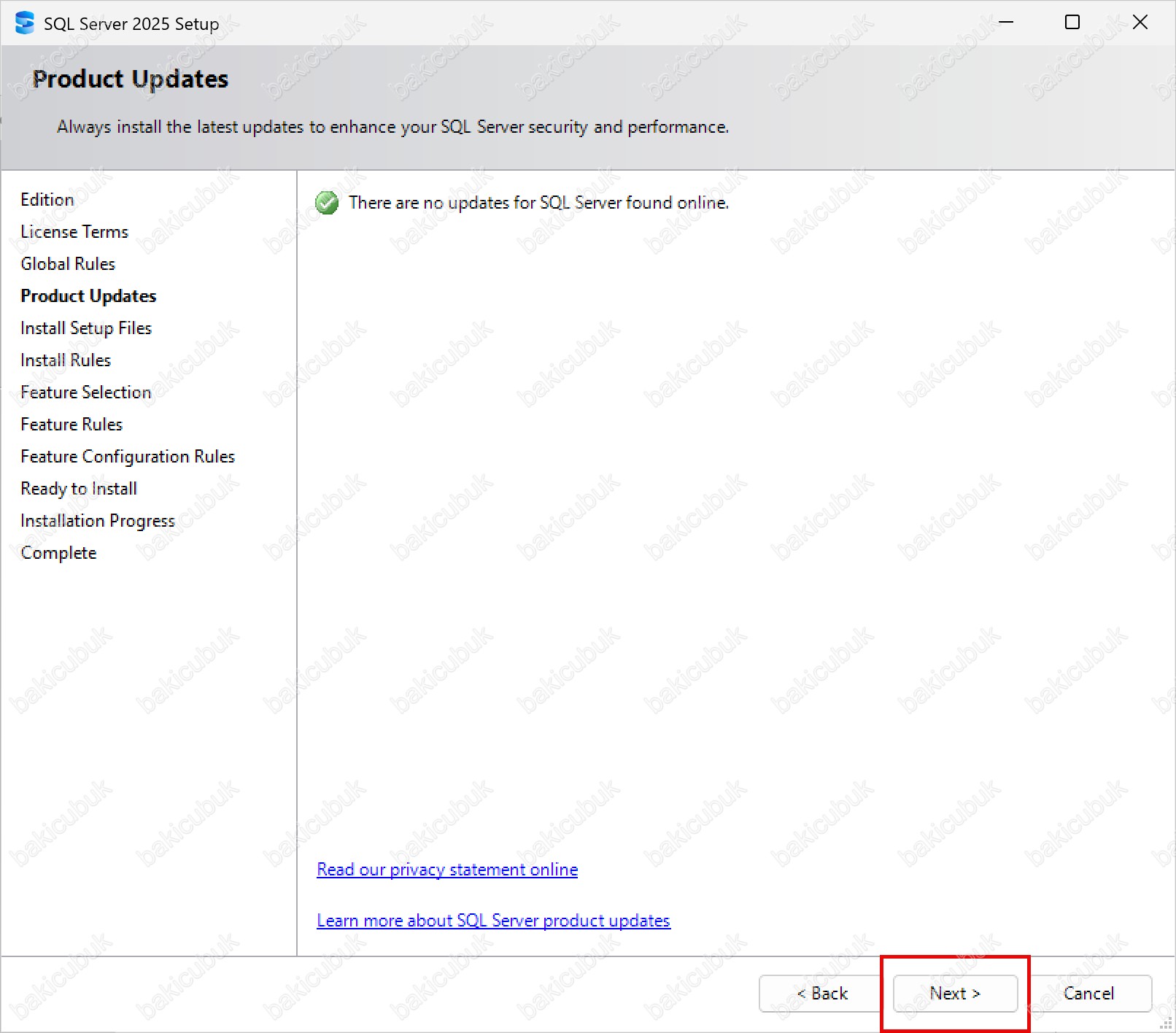The image size is (1176, 1033).
Task: Select the Install Rules step
Action: 66,360
